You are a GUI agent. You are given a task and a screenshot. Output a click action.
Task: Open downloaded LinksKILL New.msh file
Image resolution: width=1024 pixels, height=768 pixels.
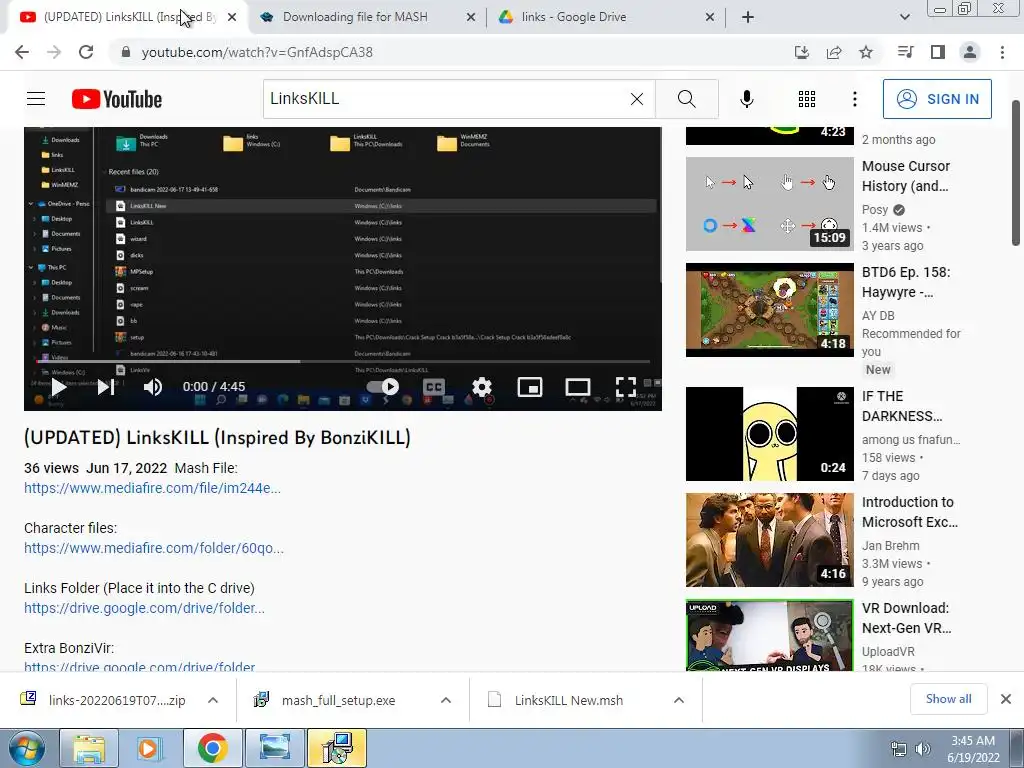569,700
